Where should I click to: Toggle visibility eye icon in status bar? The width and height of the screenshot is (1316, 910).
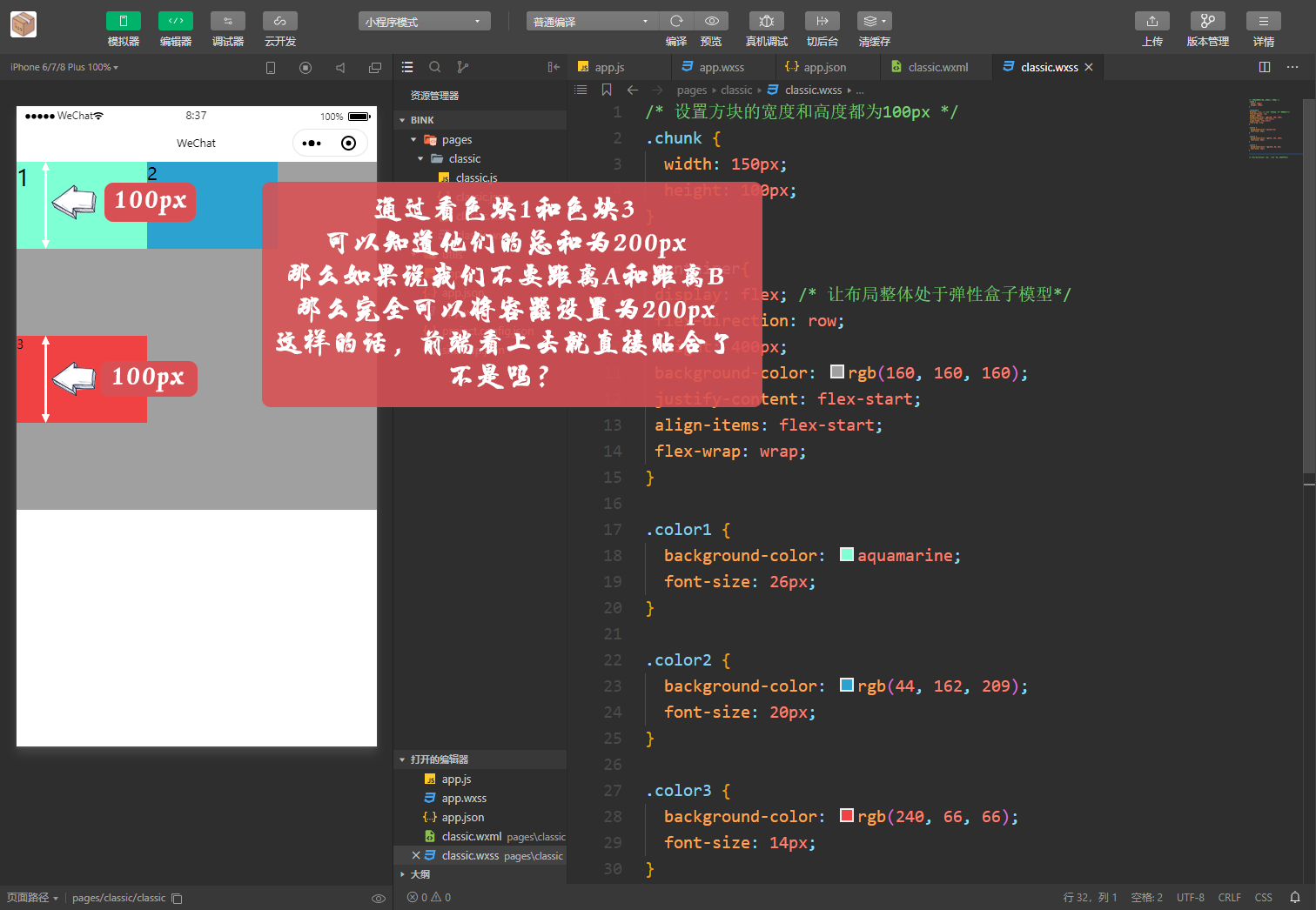(x=378, y=898)
